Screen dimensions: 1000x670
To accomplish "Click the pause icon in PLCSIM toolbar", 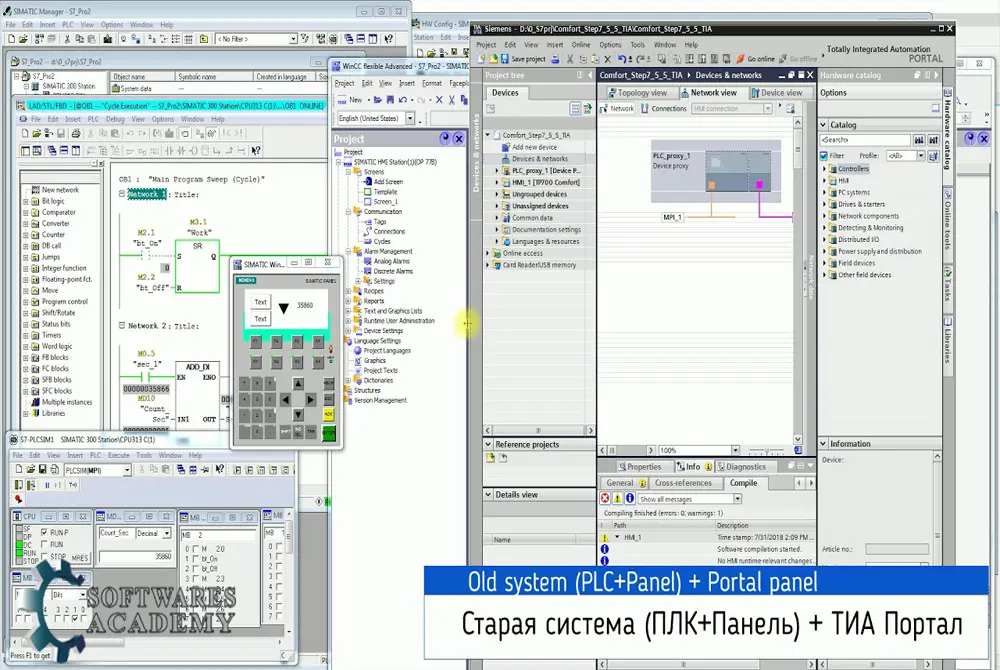I will pyautogui.click(x=47, y=485).
